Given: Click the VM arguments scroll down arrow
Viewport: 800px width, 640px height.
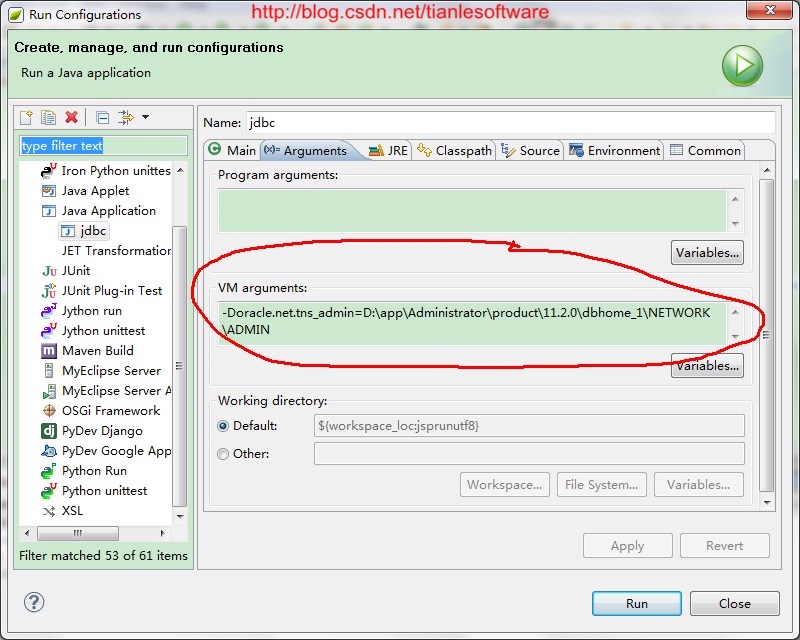Looking at the screenshot, I should (x=735, y=337).
